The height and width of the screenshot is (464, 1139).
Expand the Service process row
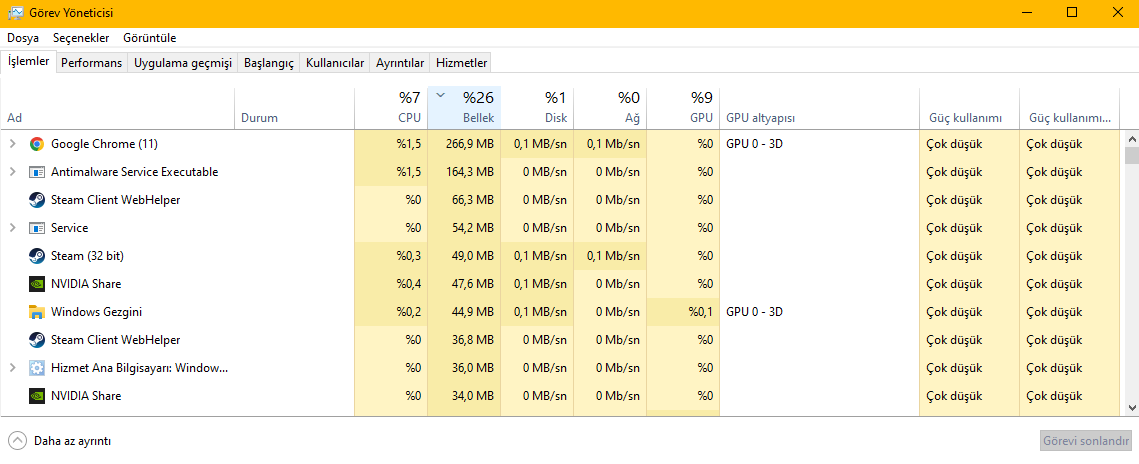pyautogui.click(x=12, y=228)
